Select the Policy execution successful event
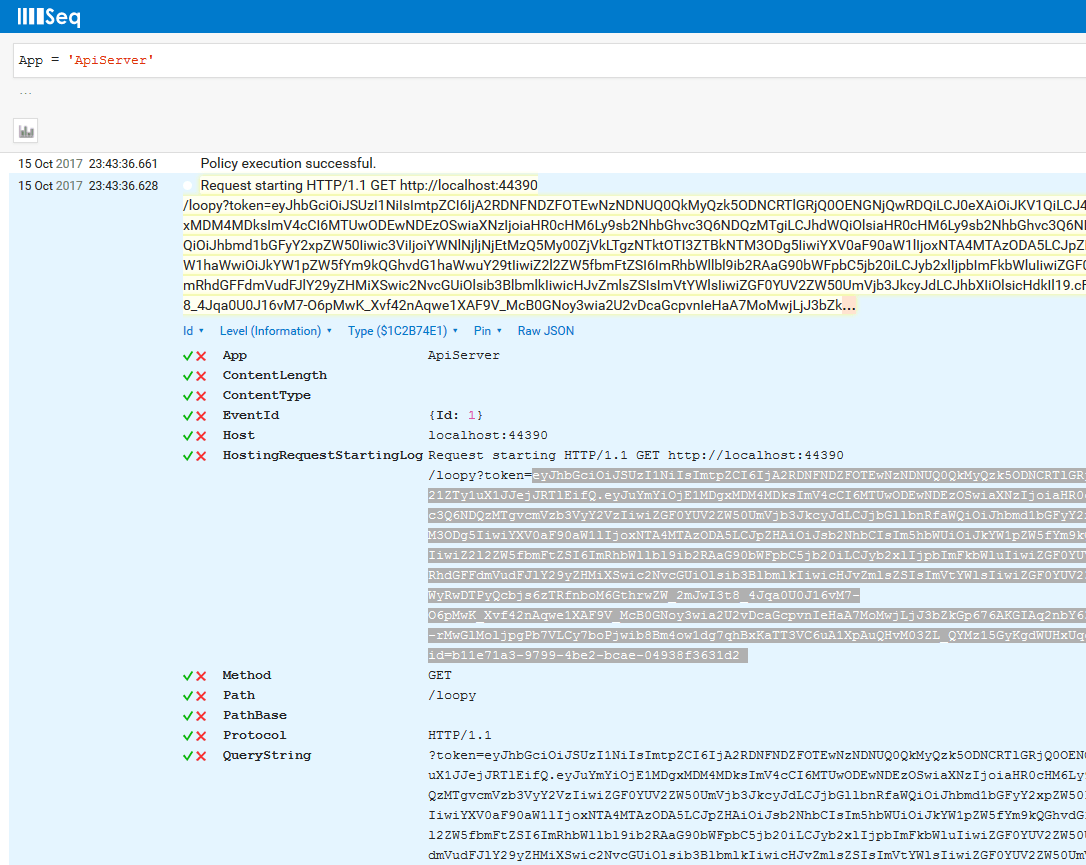The height and width of the screenshot is (865, 1086). (x=288, y=163)
